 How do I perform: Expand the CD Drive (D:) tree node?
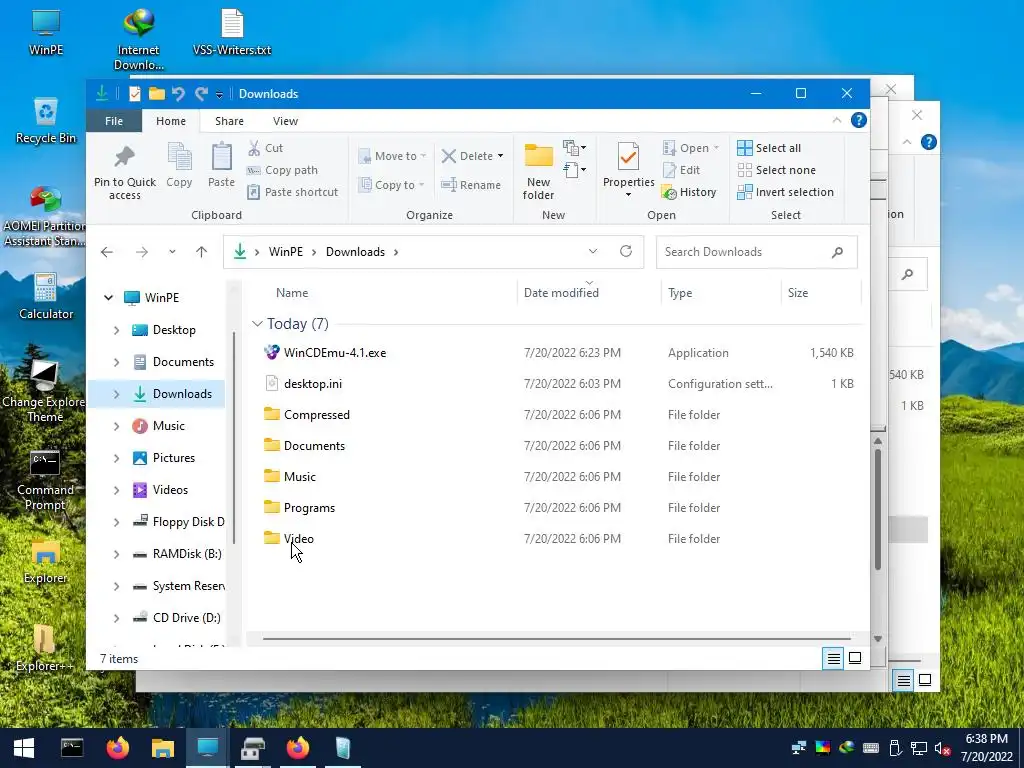[x=116, y=618]
